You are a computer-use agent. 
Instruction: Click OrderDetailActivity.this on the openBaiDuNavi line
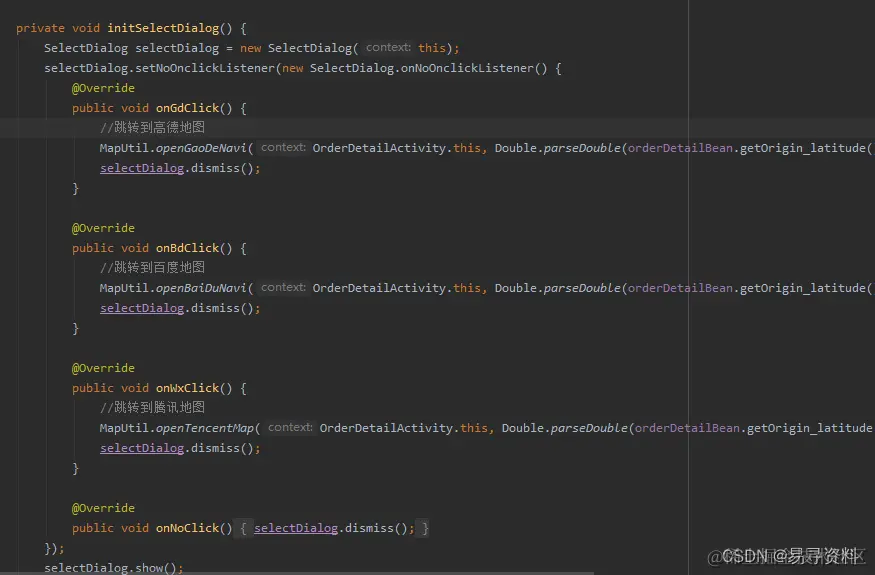(397, 288)
